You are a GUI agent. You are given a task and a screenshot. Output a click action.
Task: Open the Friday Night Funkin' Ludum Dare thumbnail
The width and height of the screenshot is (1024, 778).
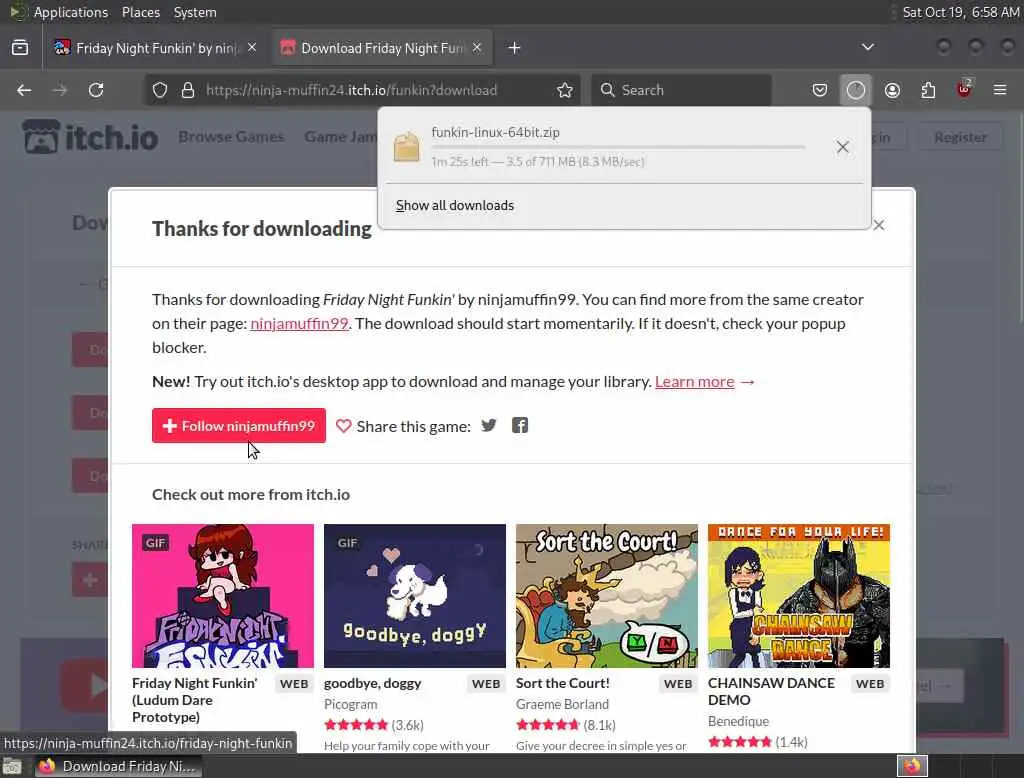[x=223, y=596]
